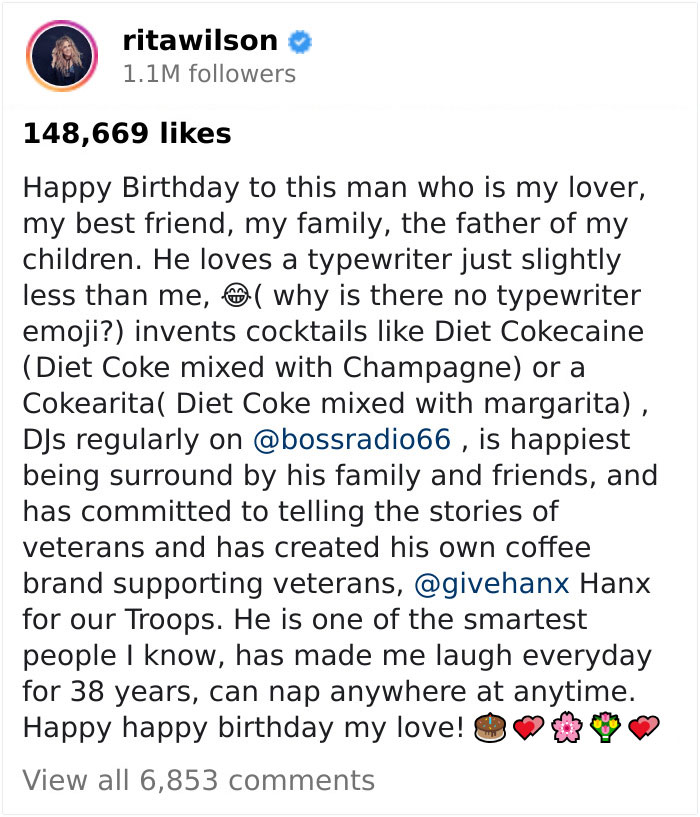The image size is (700, 817).
Task: Click the pink blossom flower emoji
Action: [566, 728]
